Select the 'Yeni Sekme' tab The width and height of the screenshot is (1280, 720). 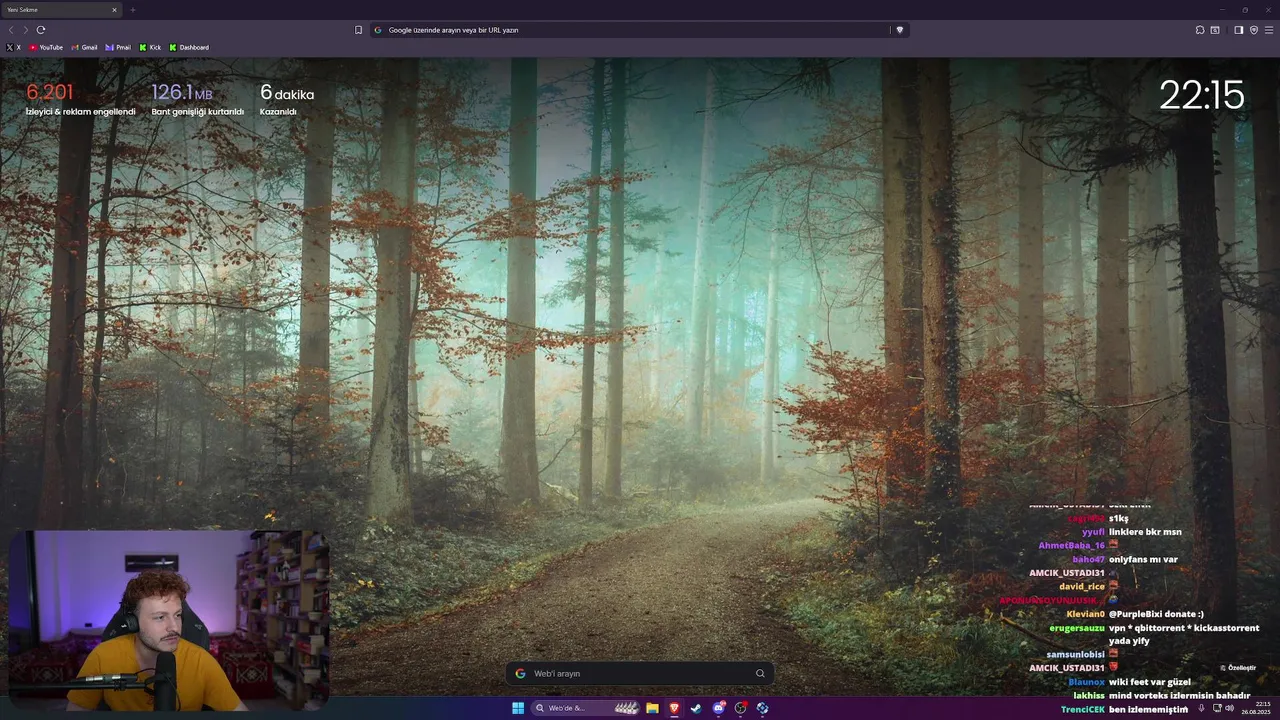pos(60,10)
